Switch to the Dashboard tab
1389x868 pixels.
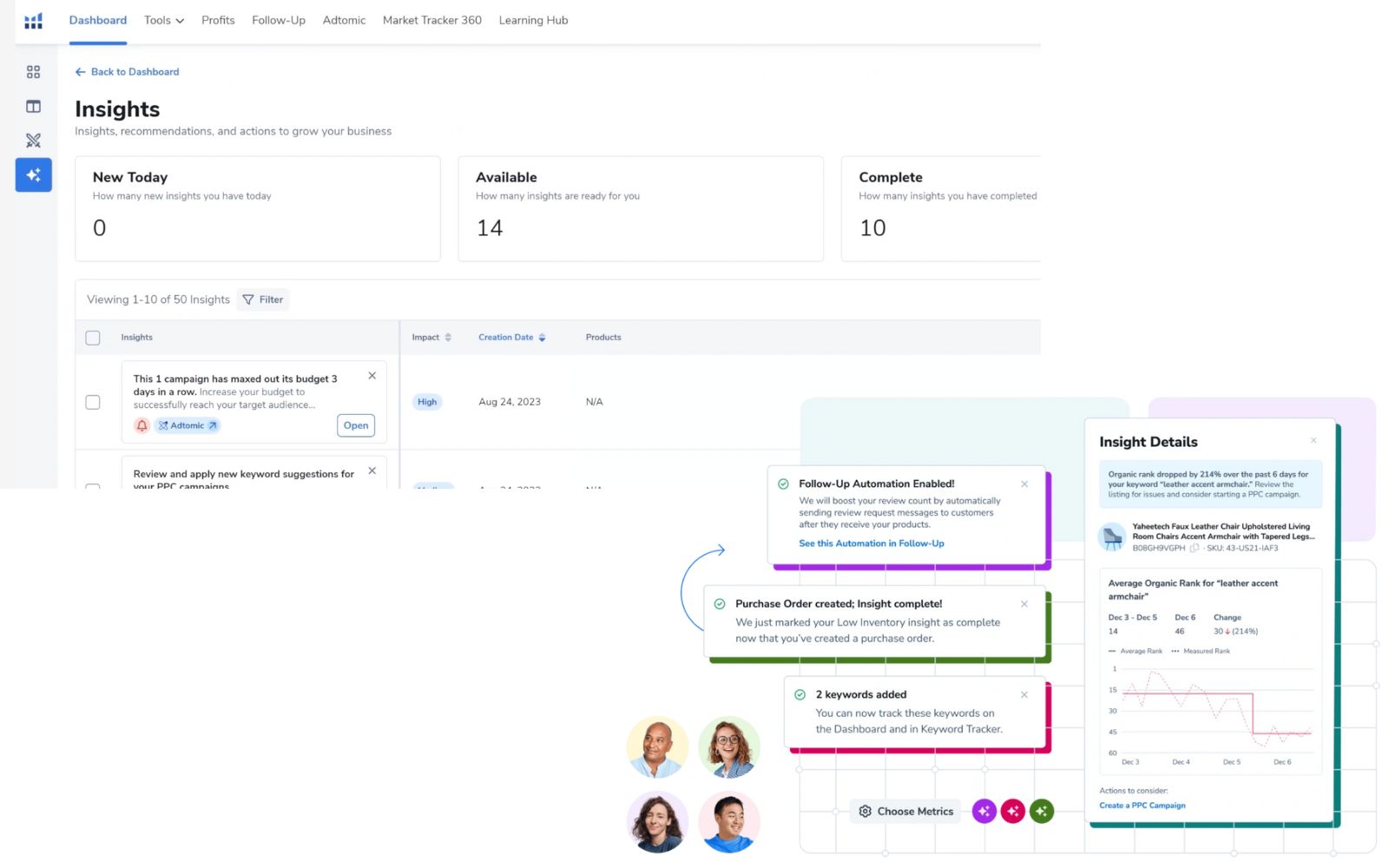pyautogui.click(x=98, y=20)
